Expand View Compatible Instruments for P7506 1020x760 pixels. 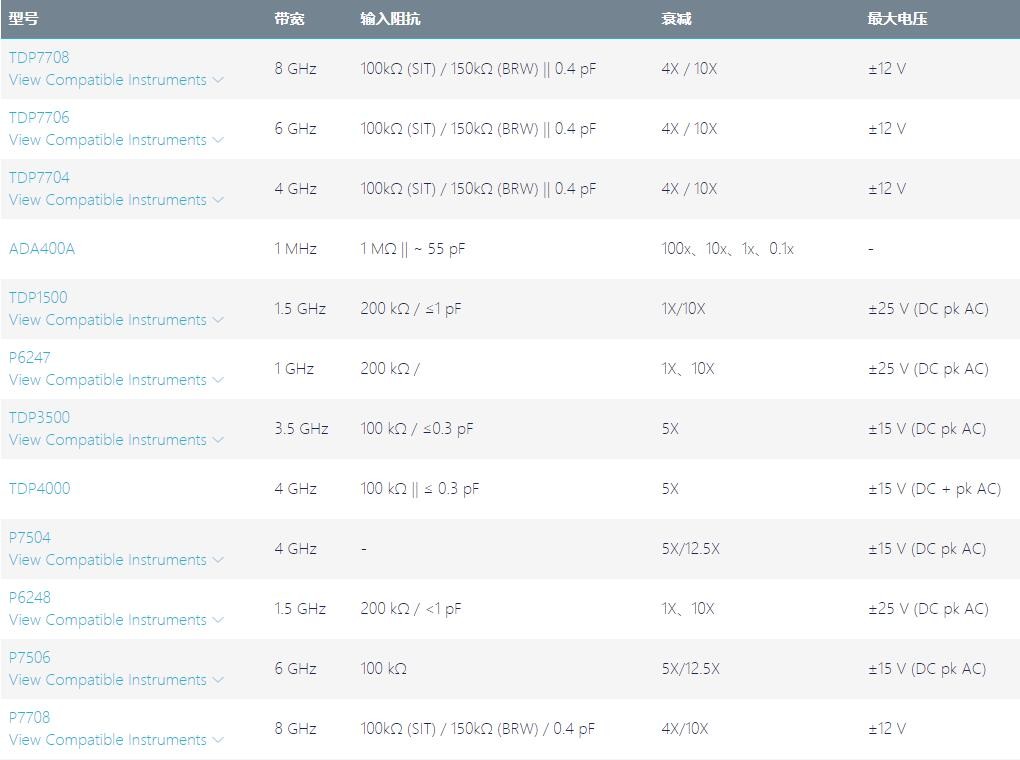click(x=116, y=680)
